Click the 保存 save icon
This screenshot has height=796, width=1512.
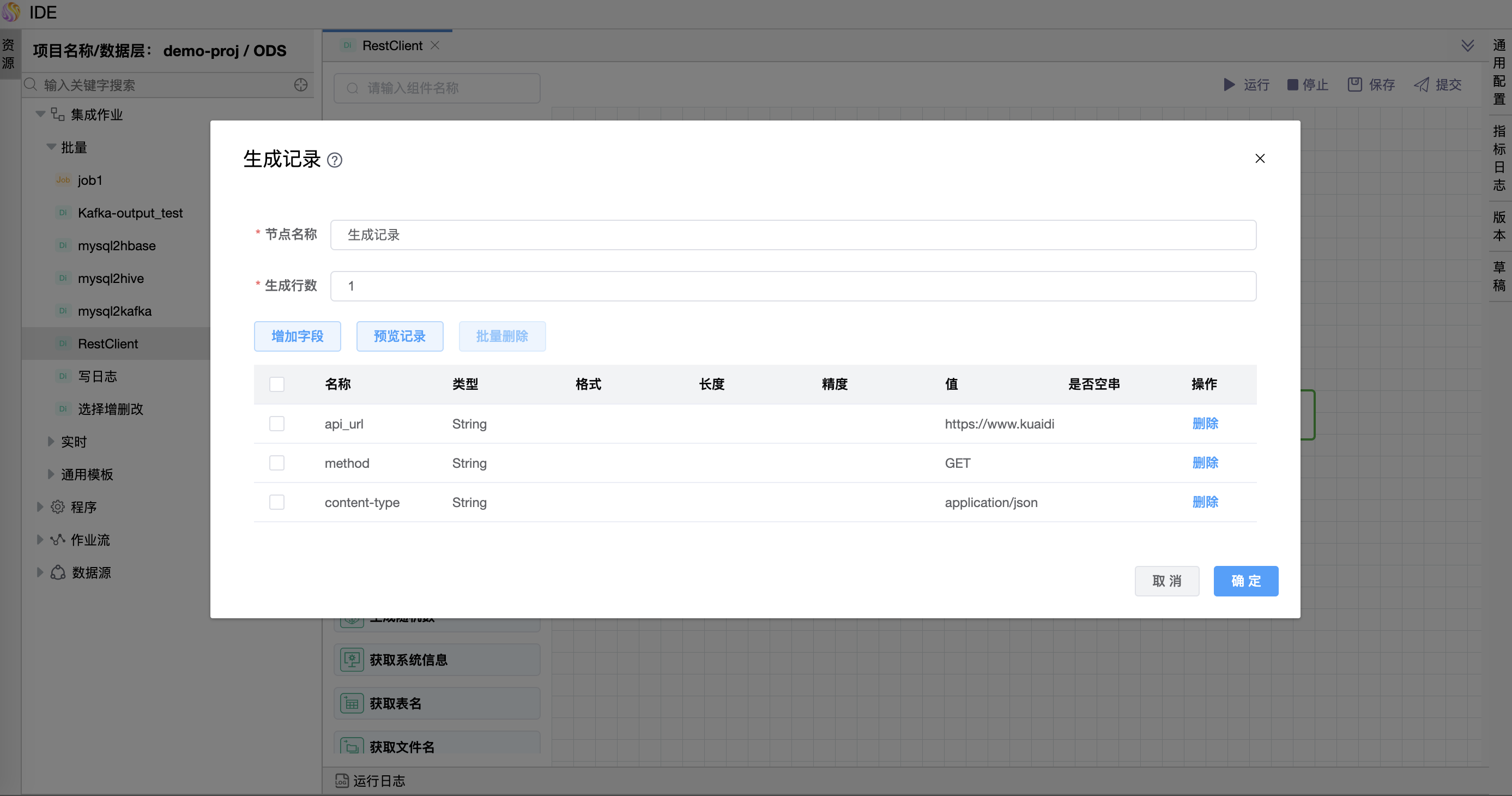coord(1354,85)
